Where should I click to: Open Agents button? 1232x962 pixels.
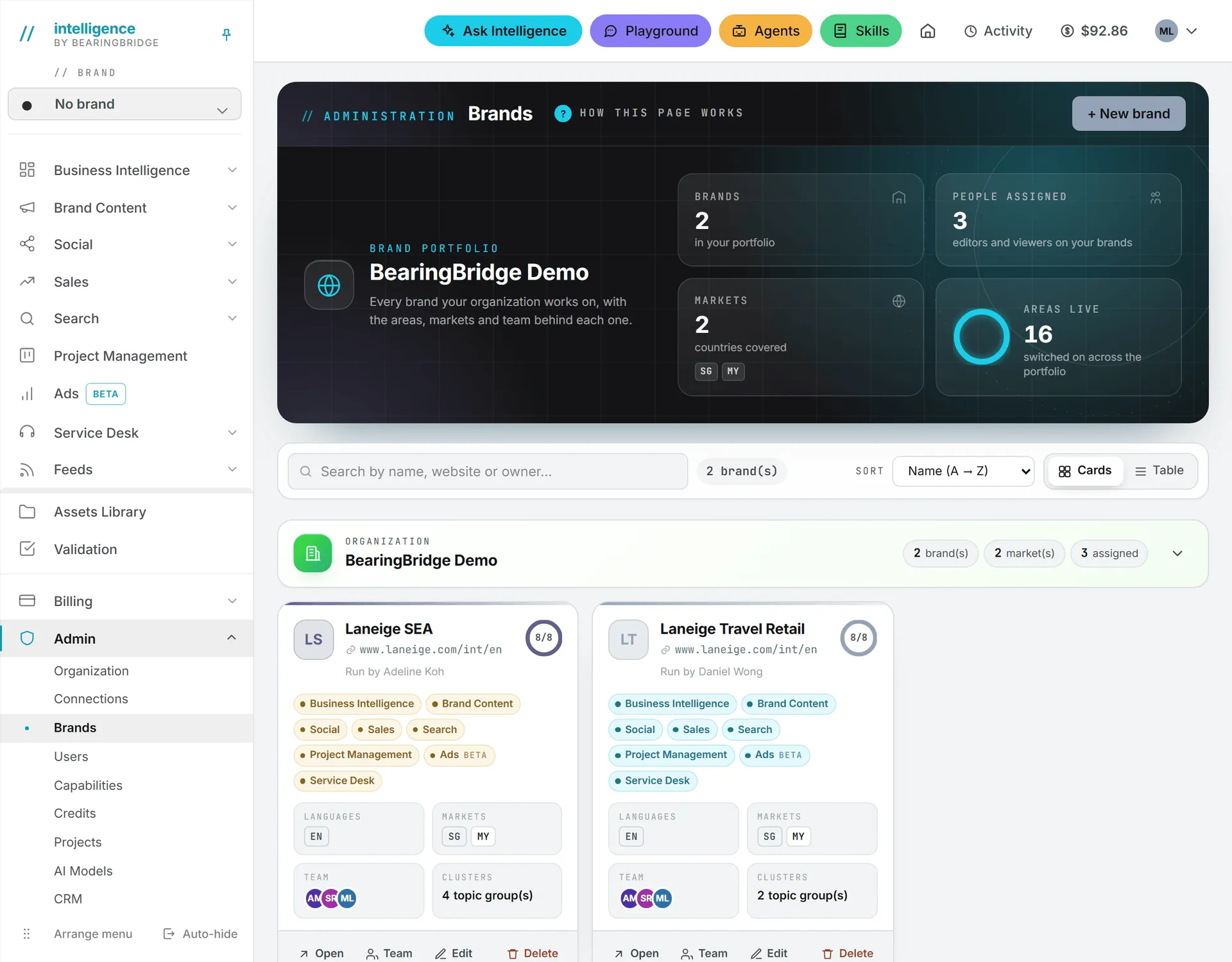coord(765,31)
